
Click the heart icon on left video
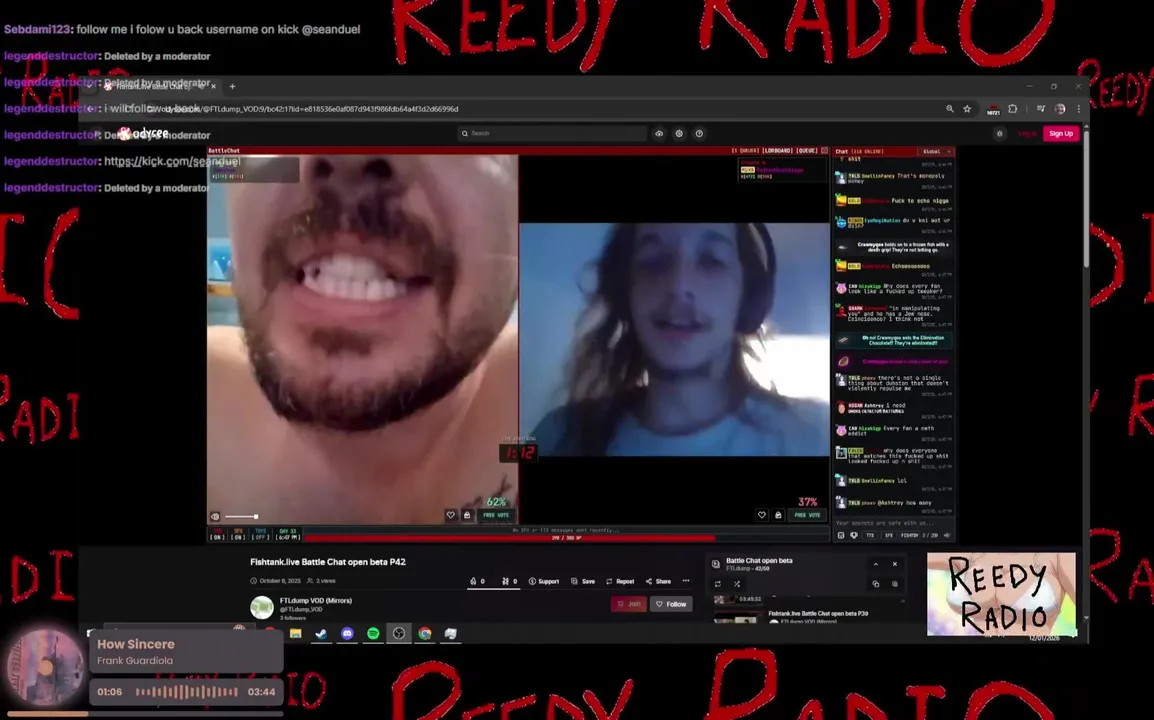[450, 515]
